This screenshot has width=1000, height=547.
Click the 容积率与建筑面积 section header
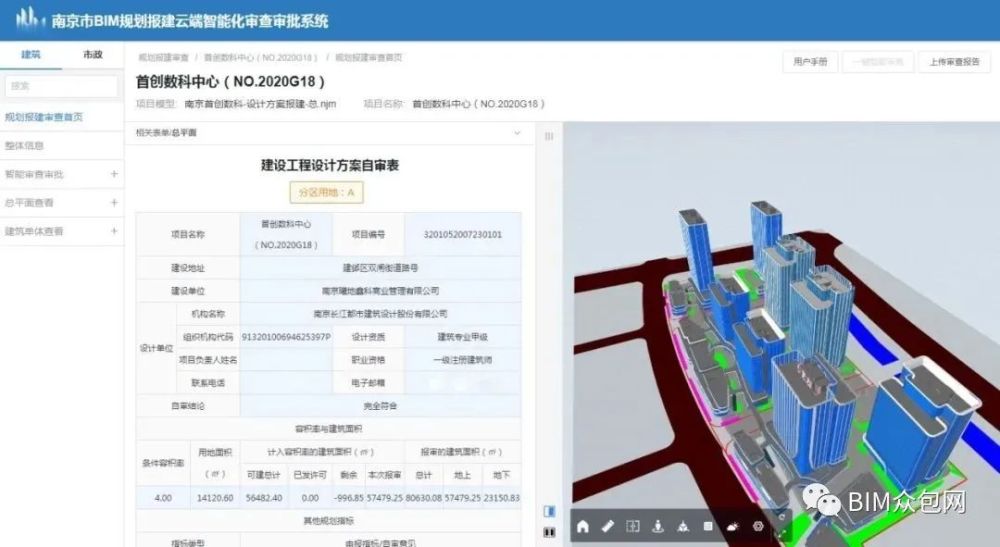coord(328,428)
